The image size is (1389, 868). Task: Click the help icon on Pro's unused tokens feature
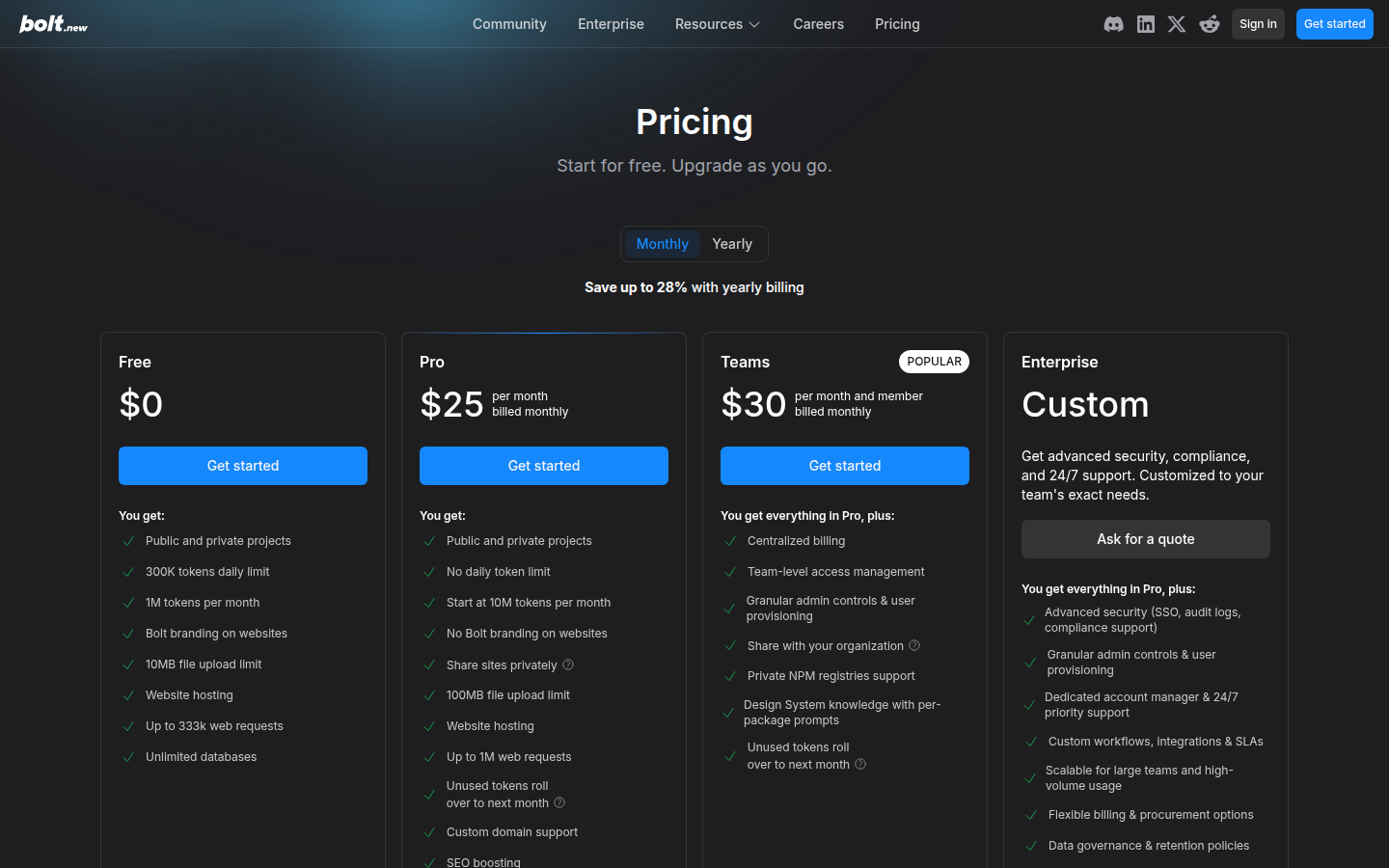[558, 802]
